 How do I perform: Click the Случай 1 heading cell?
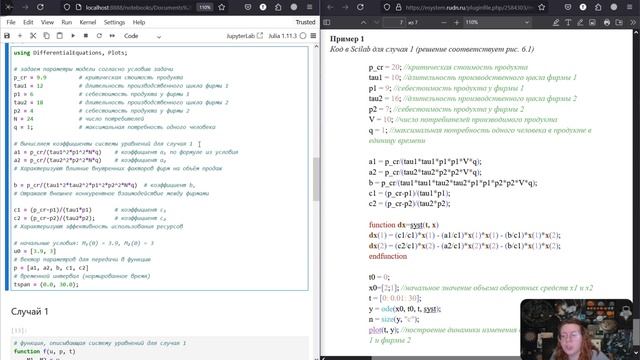tap(29, 311)
